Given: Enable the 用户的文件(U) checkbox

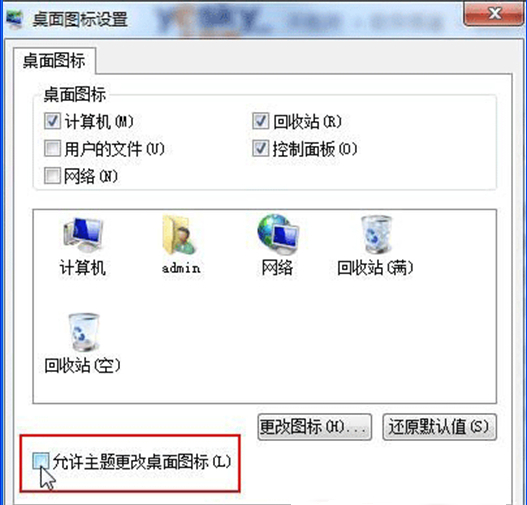Looking at the screenshot, I should (52, 148).
